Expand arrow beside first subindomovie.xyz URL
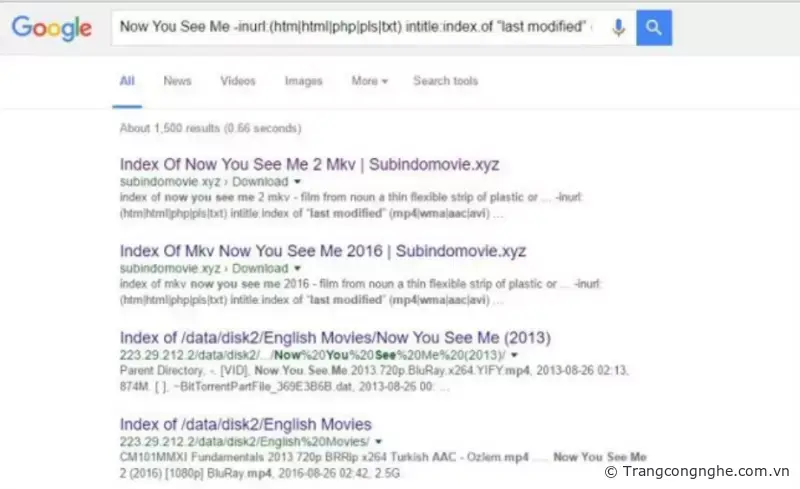This screenshot has width=800, height=489. (x=297, y=183)
